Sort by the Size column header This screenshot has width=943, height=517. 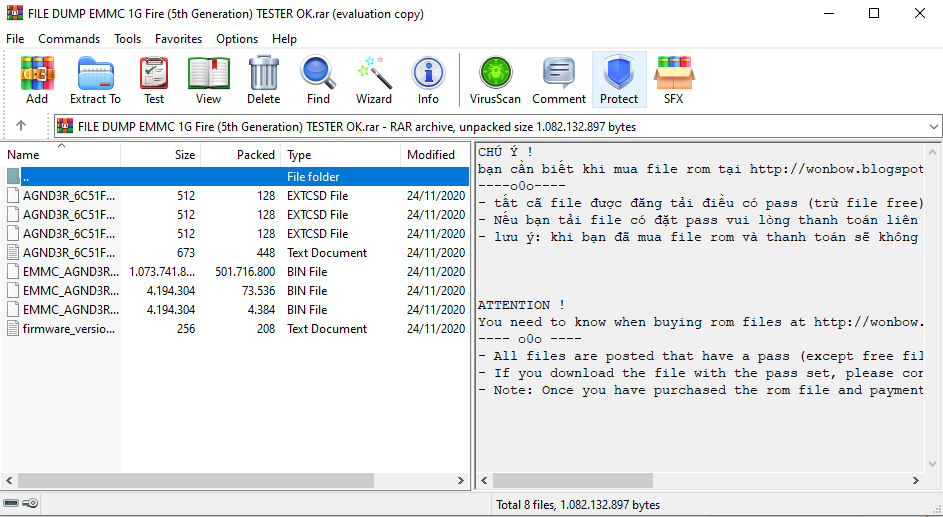161,154
